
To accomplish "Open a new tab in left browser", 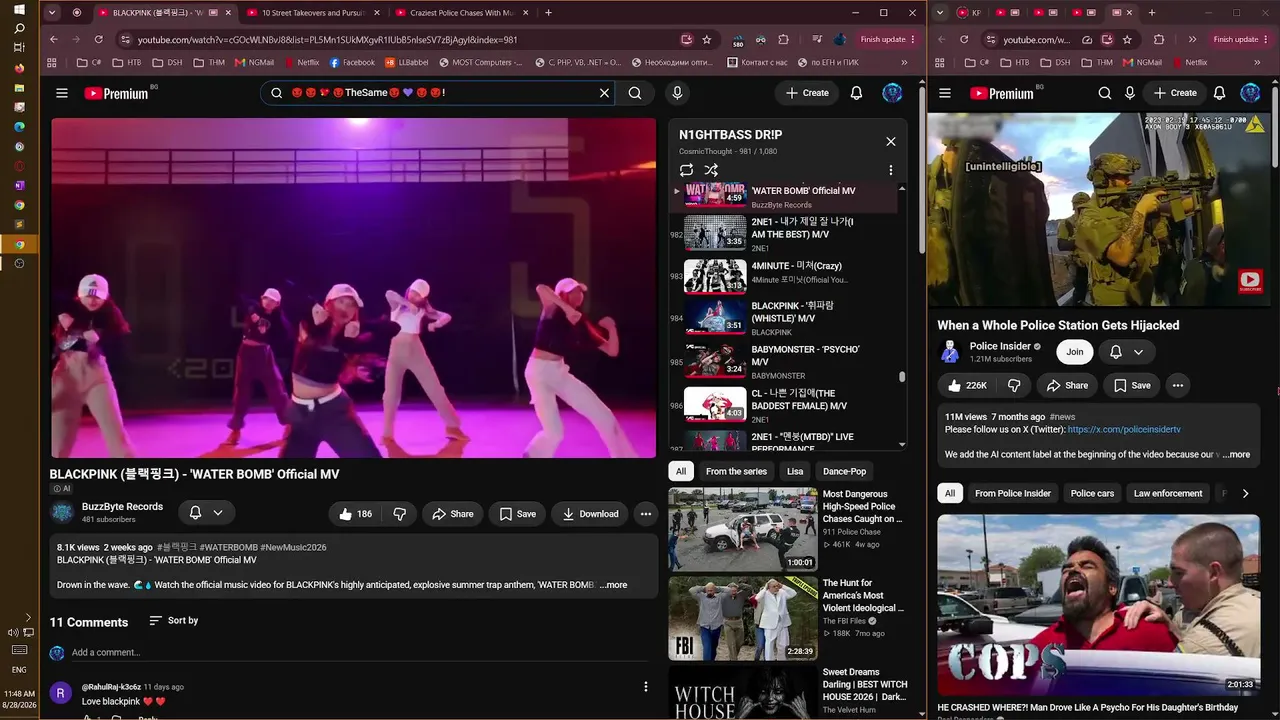I will tap(548, 13).
